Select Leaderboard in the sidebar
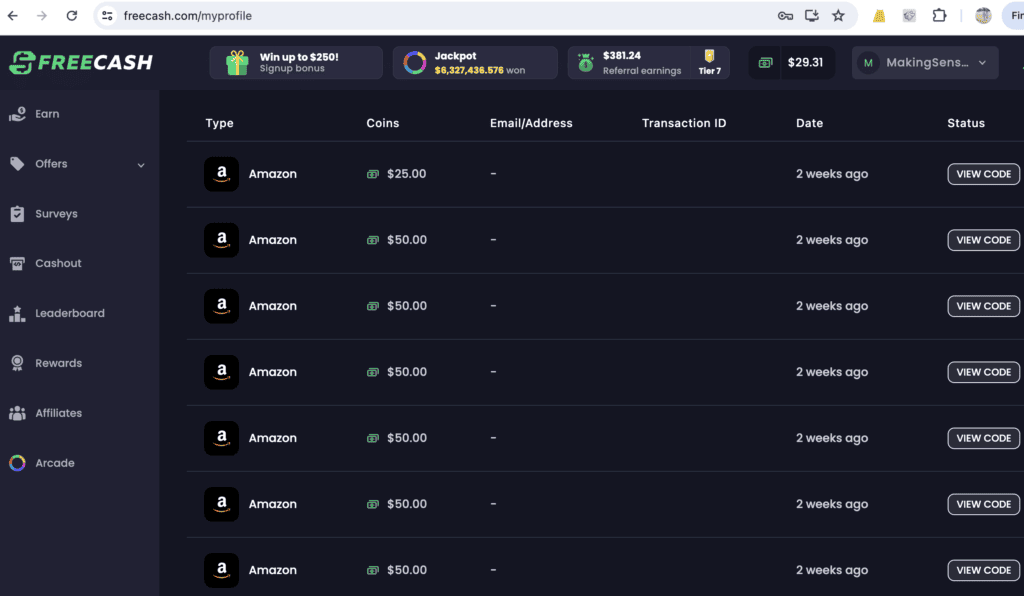 click(x=69, y=313)
